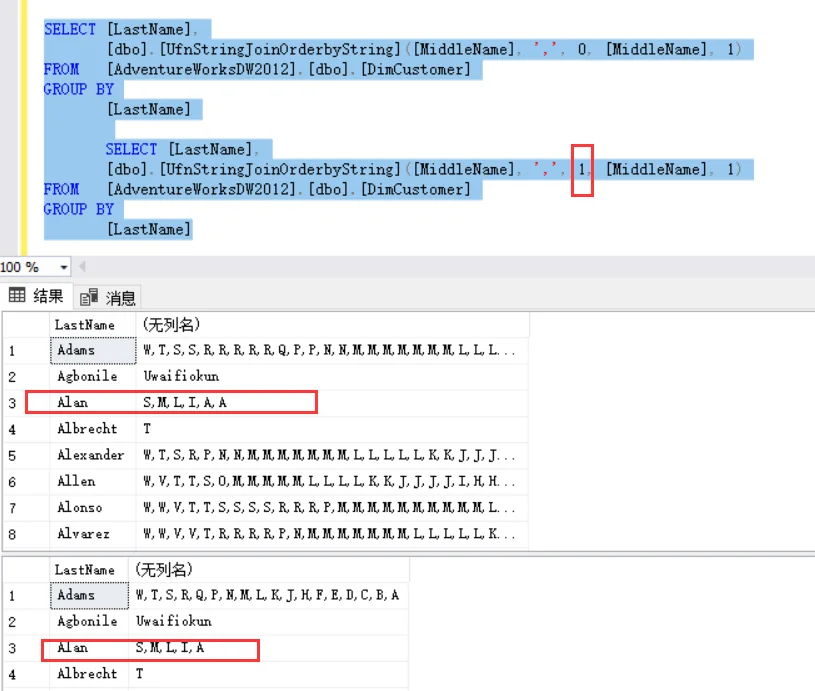The width and height of the screenshot is (815, 691).
Task: Select the Uwaifiokun cell in the upper results grid
Action: click(x=332, y=376)
